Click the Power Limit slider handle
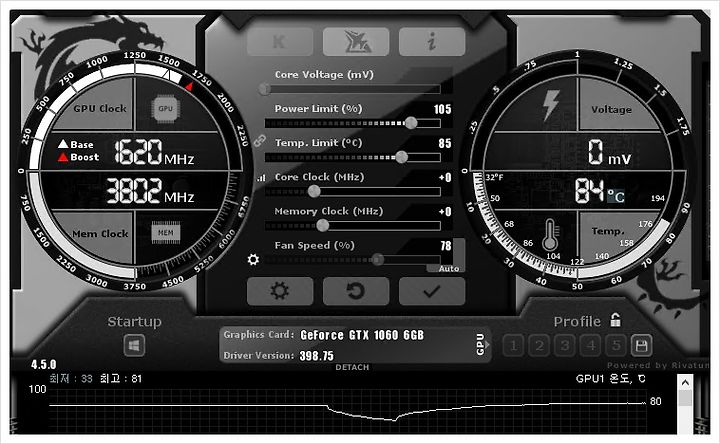This screenshot has height=444, width=720. pos(411,123)
